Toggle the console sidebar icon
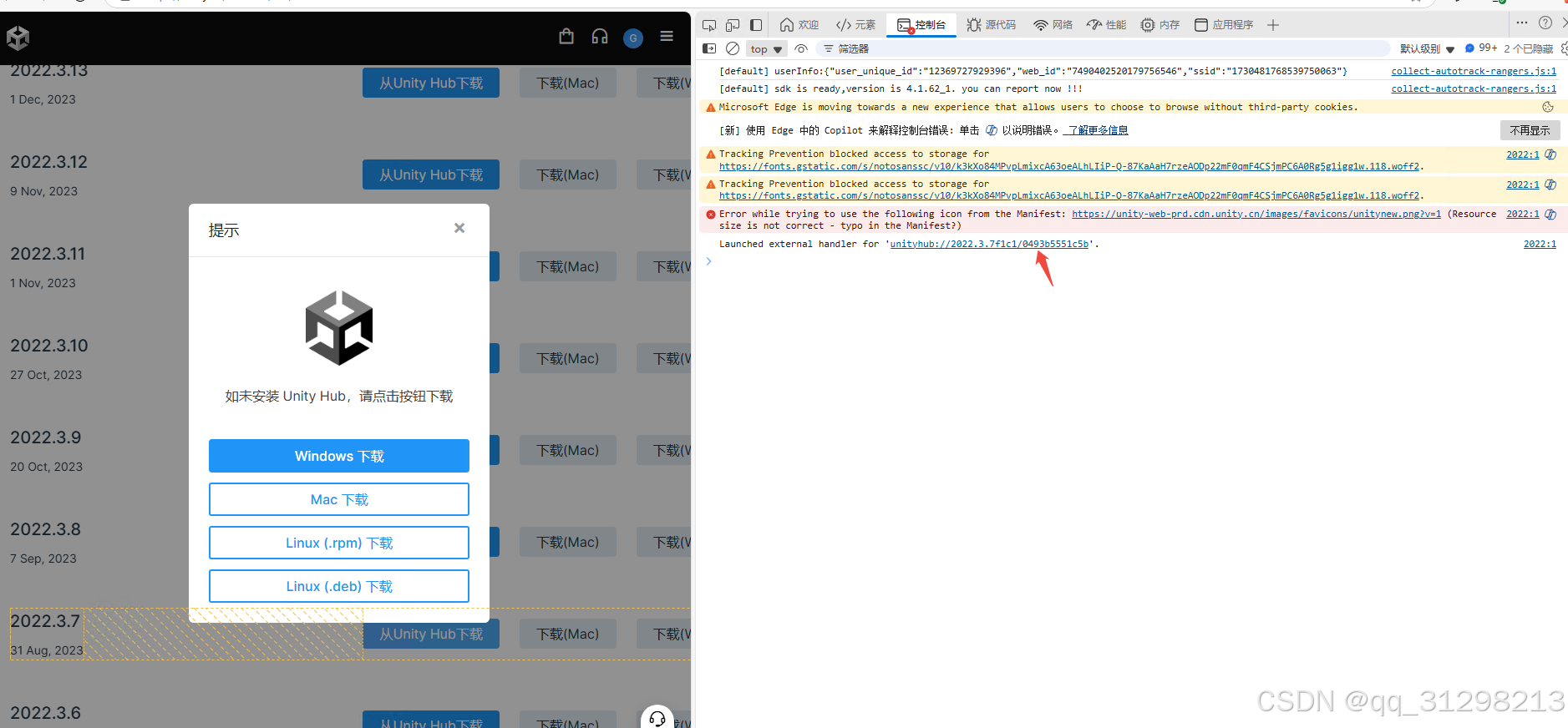Image resolution: width=1568 pixels, height=728 pixels. pos(709,48)
